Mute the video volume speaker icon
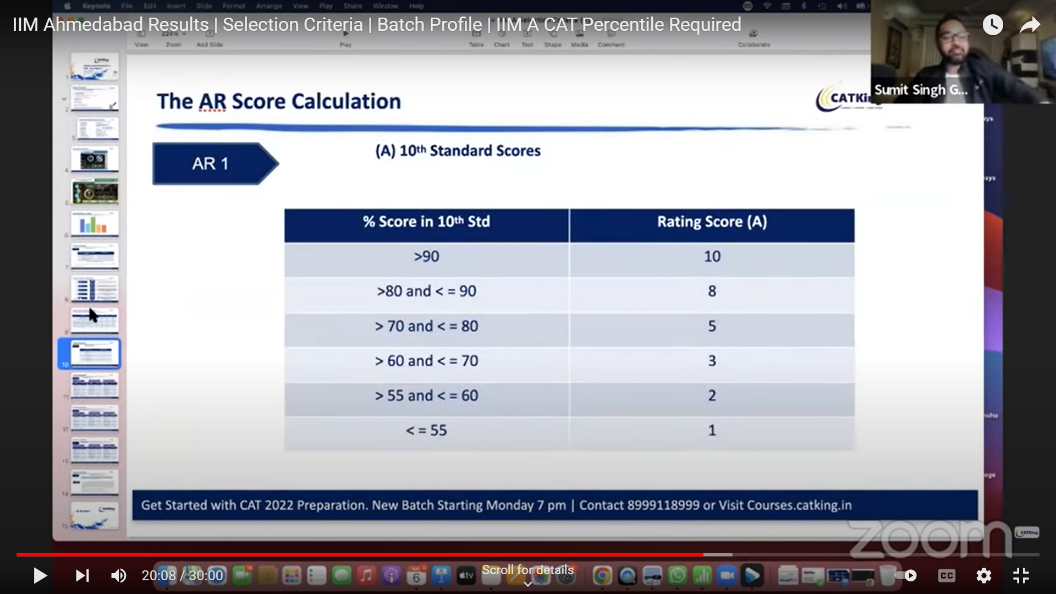 pos(119,575)
